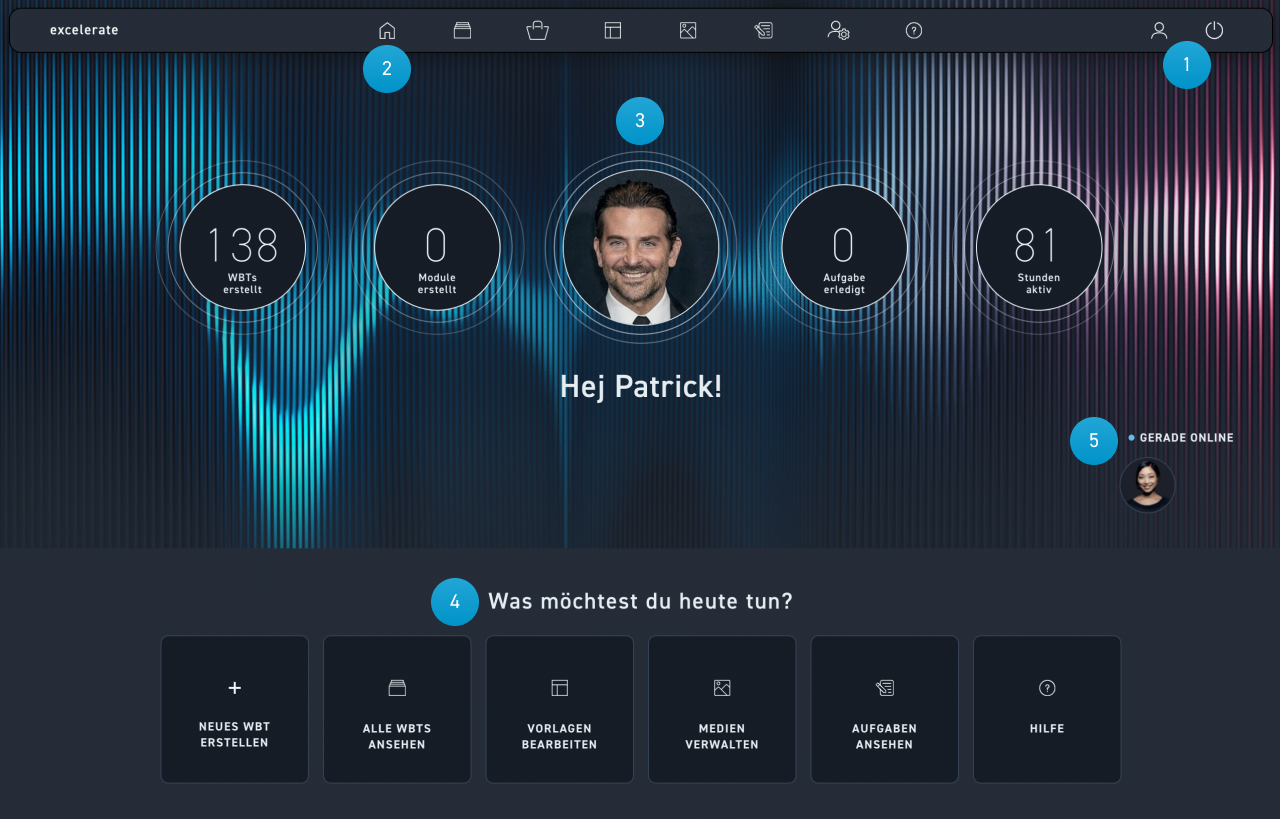
Task: Go to Home via top navigation icon
Action: (x=387, y=30)
